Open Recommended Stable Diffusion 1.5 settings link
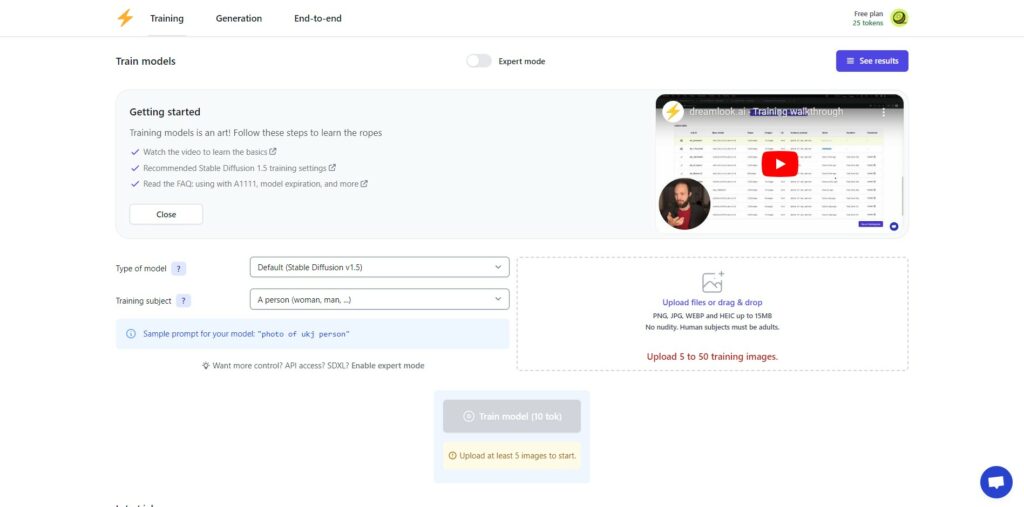 pyautogui.click(x=240, y=168)
